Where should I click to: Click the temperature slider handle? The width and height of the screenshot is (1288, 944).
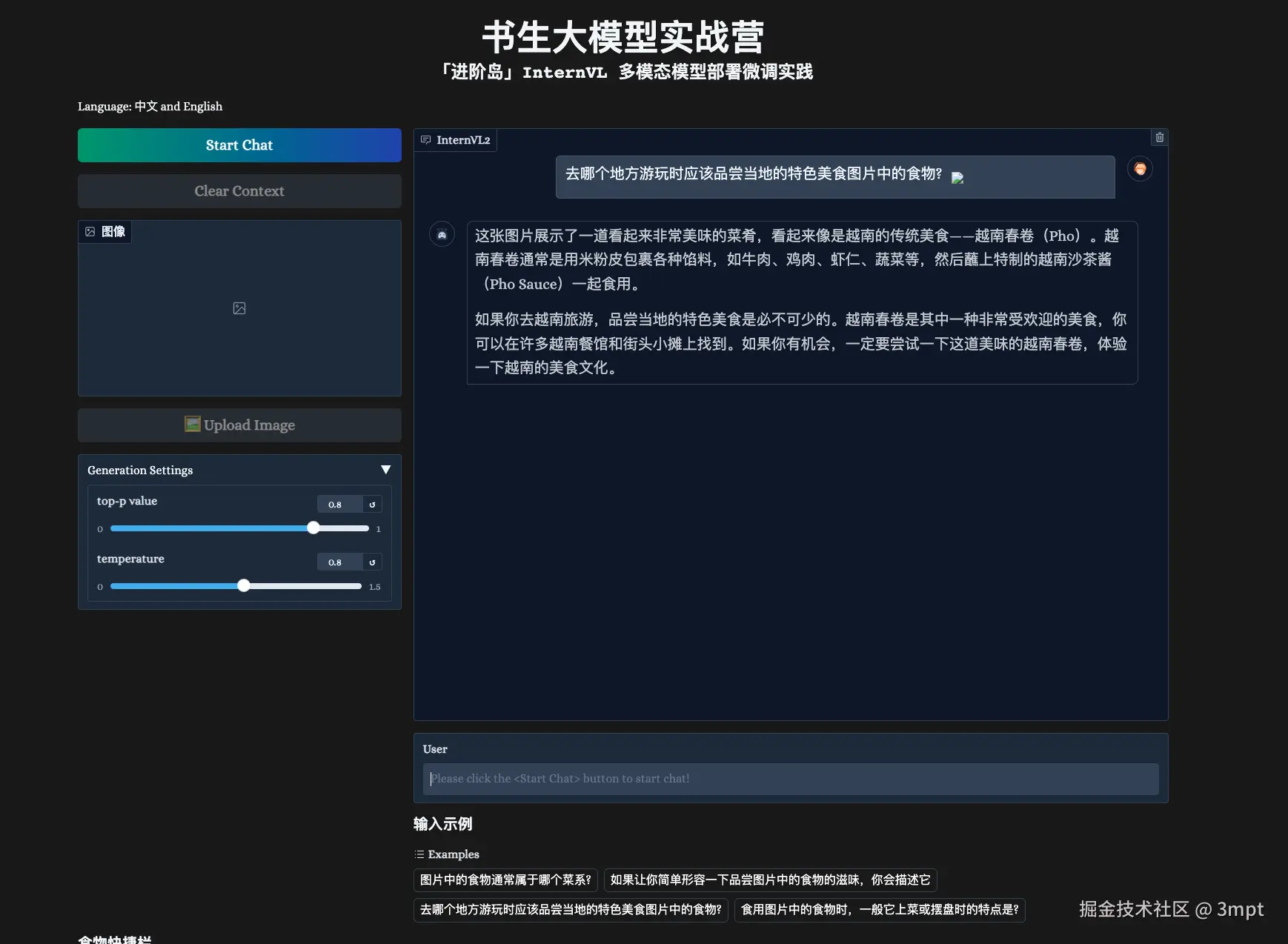click(244, 586)
